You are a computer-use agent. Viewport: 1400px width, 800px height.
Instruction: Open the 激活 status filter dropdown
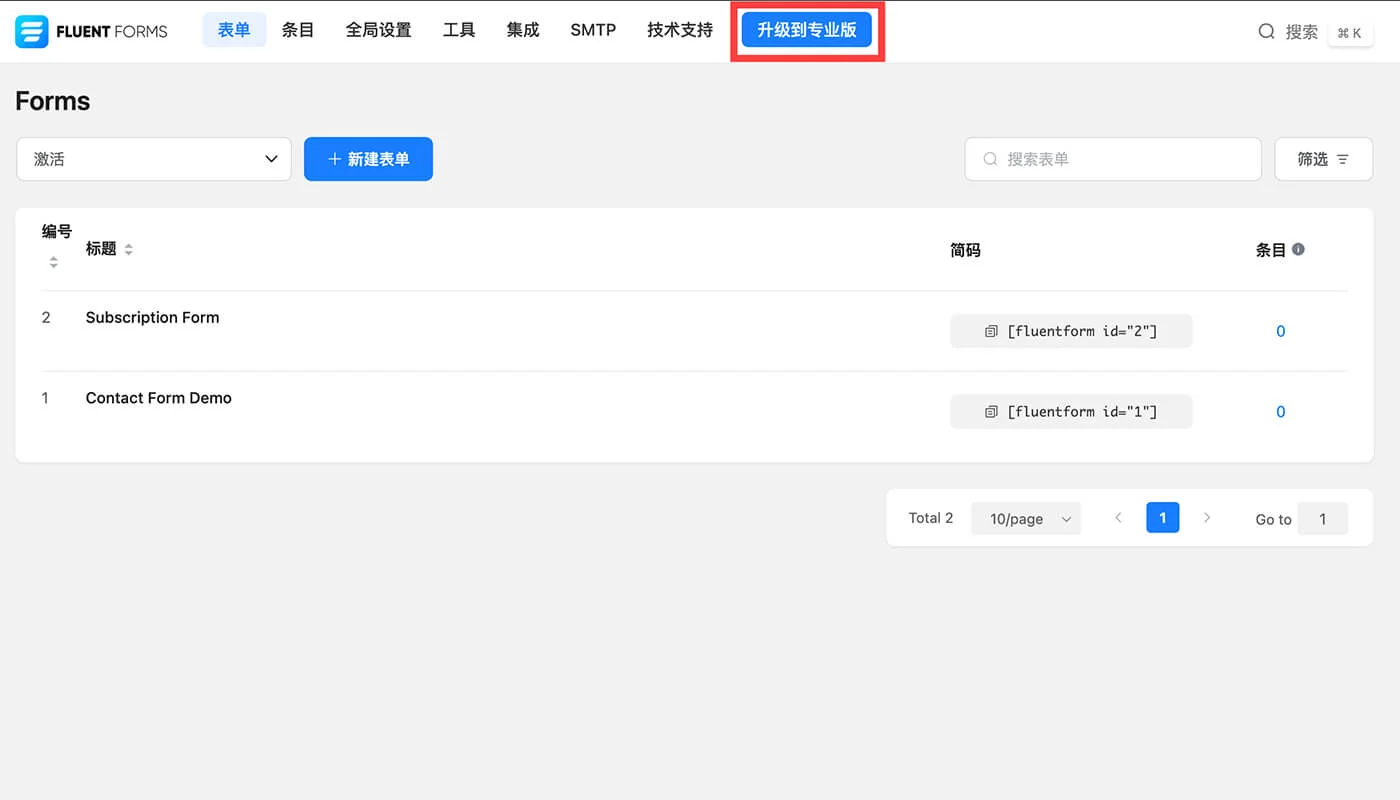[153, 158]
